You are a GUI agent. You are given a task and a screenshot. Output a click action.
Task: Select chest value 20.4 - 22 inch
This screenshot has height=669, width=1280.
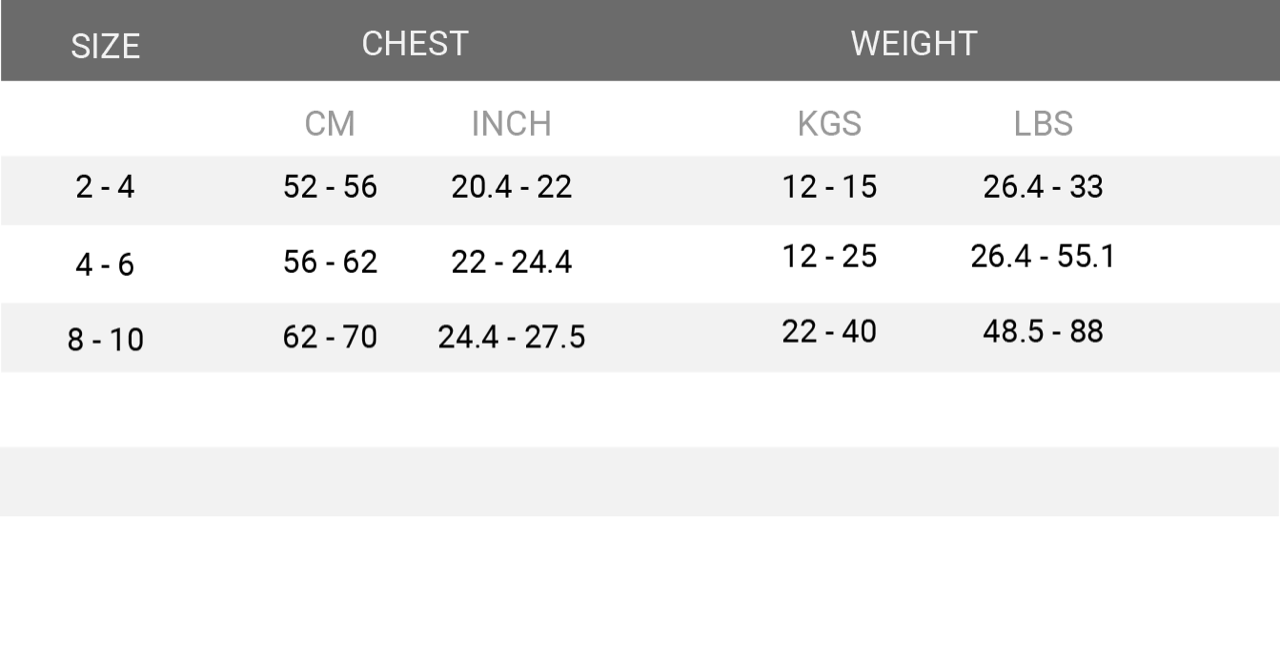tap(511, 187)
